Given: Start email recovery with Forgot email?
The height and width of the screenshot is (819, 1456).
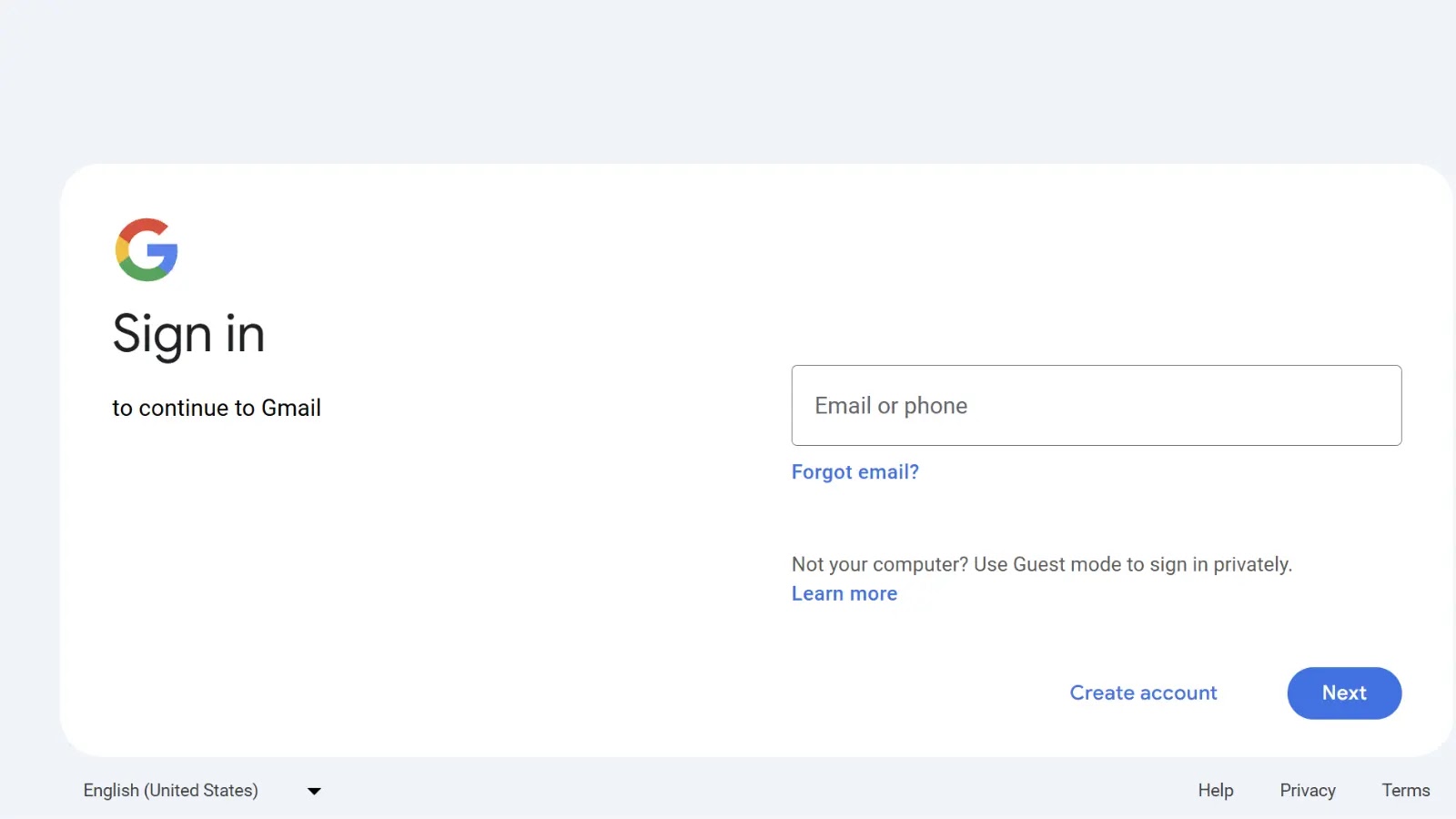Looking at the screenshot, I should tap(854, 471).
